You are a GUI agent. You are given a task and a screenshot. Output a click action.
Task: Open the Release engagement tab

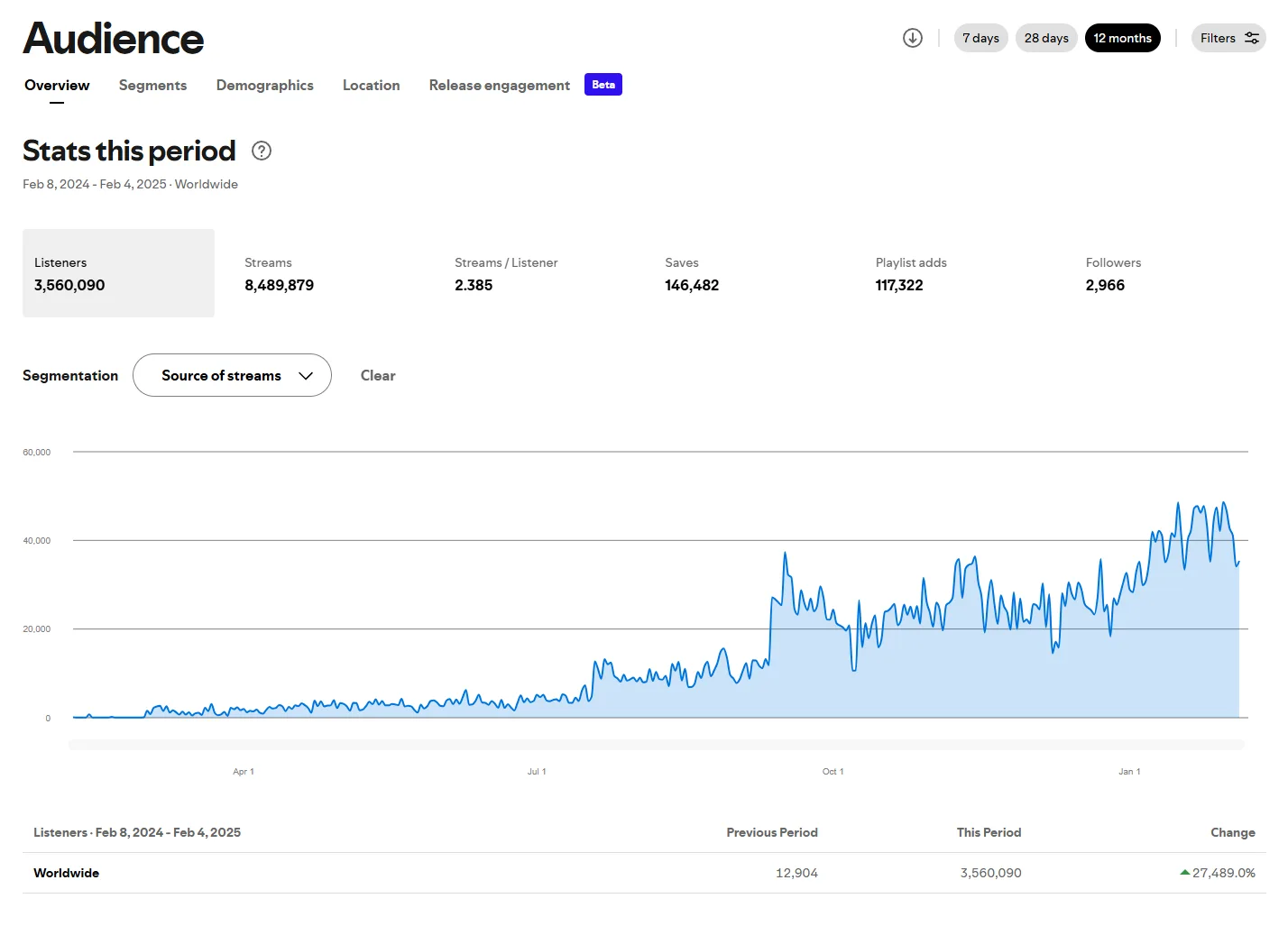click(x=499, y=85)
